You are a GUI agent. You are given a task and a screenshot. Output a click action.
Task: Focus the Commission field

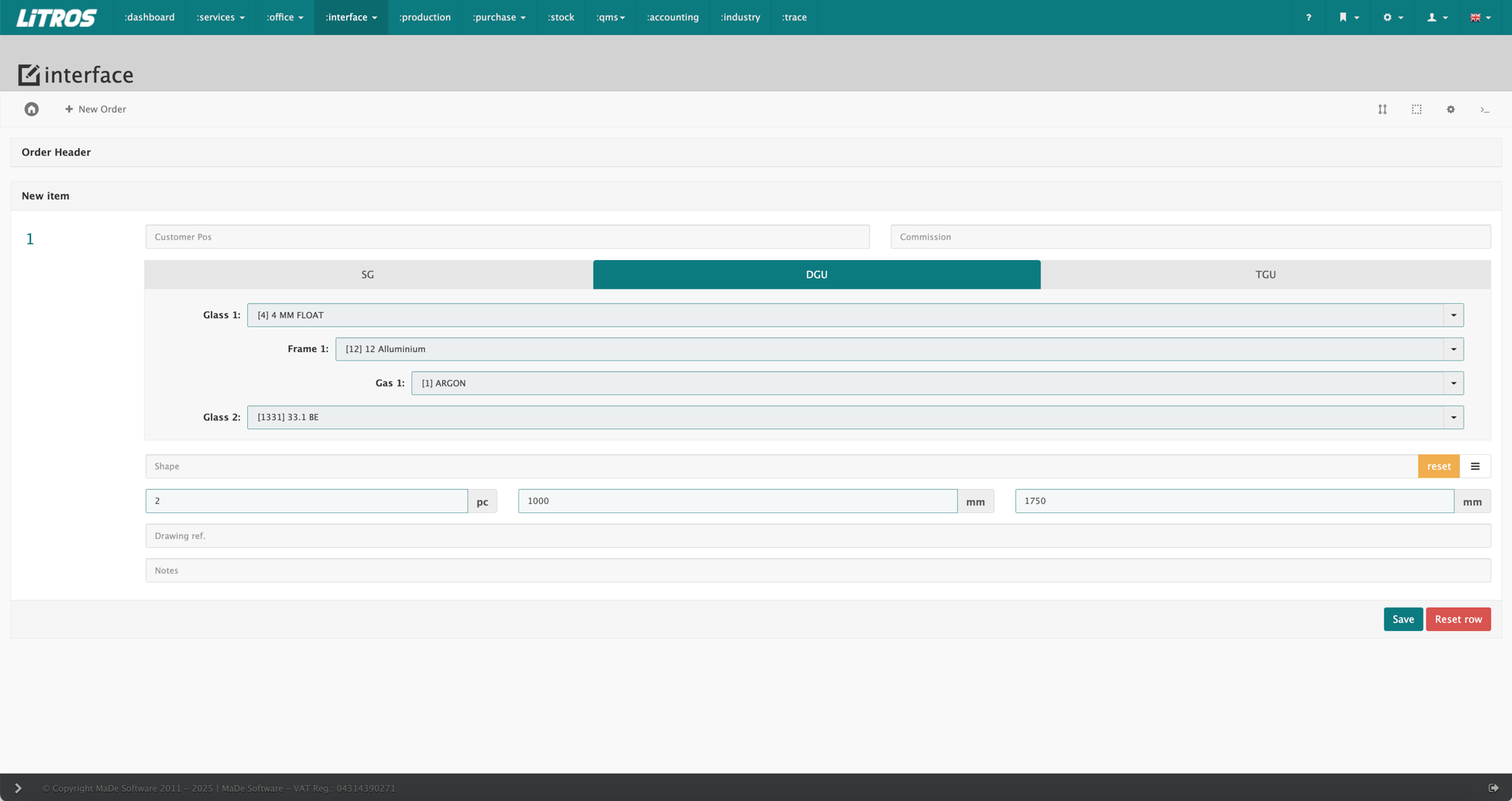click(1191, 237)
